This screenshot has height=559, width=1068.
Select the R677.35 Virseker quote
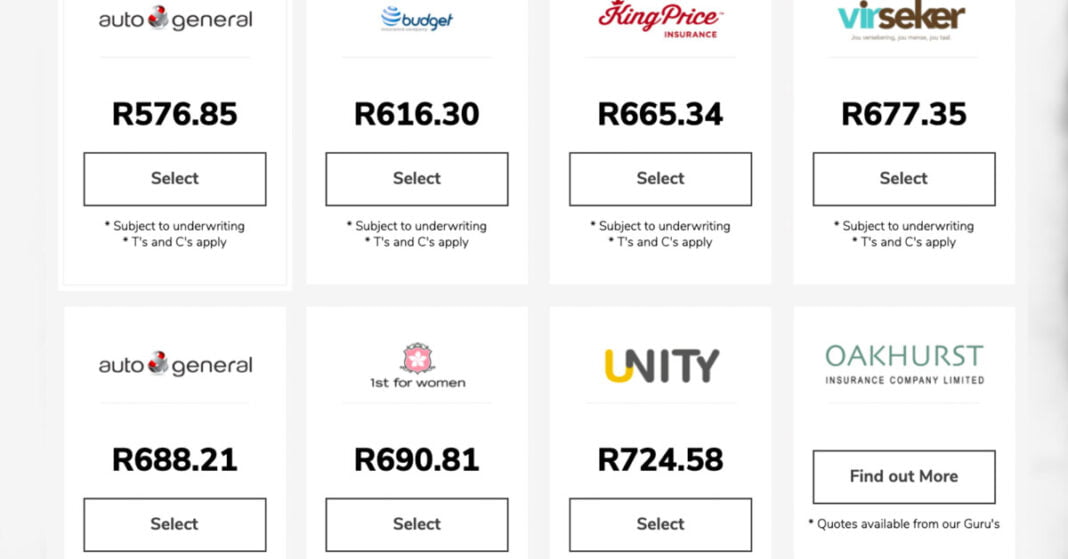[904, 179]
